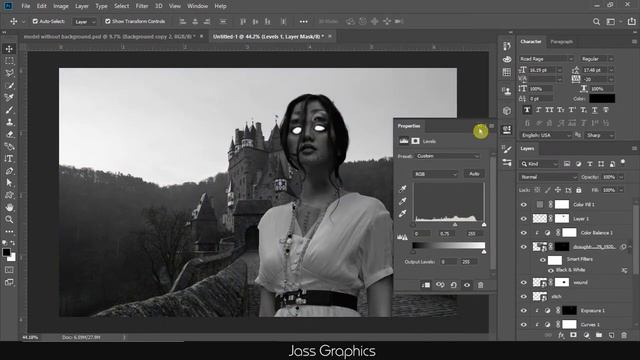
Task: Select the Clone Stamp tool
Action: (9, 122)
